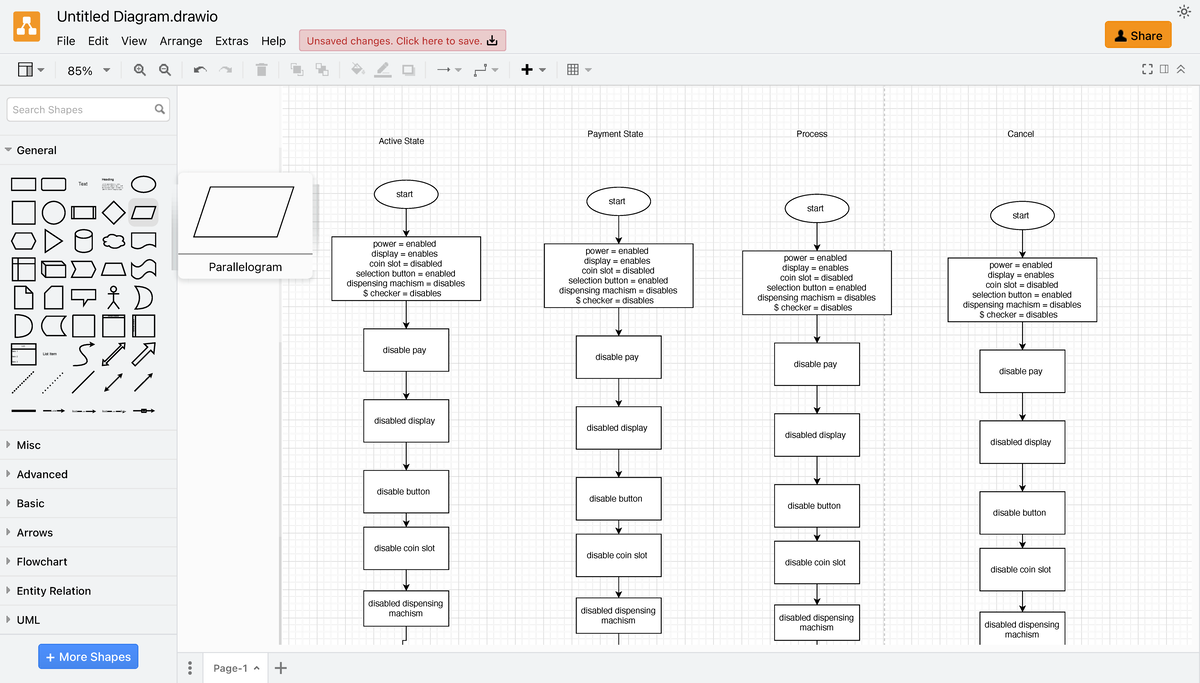Enter fullscreen with the fullscreen icon
Screen dimensions: 1200x683
pos(1146,68)
